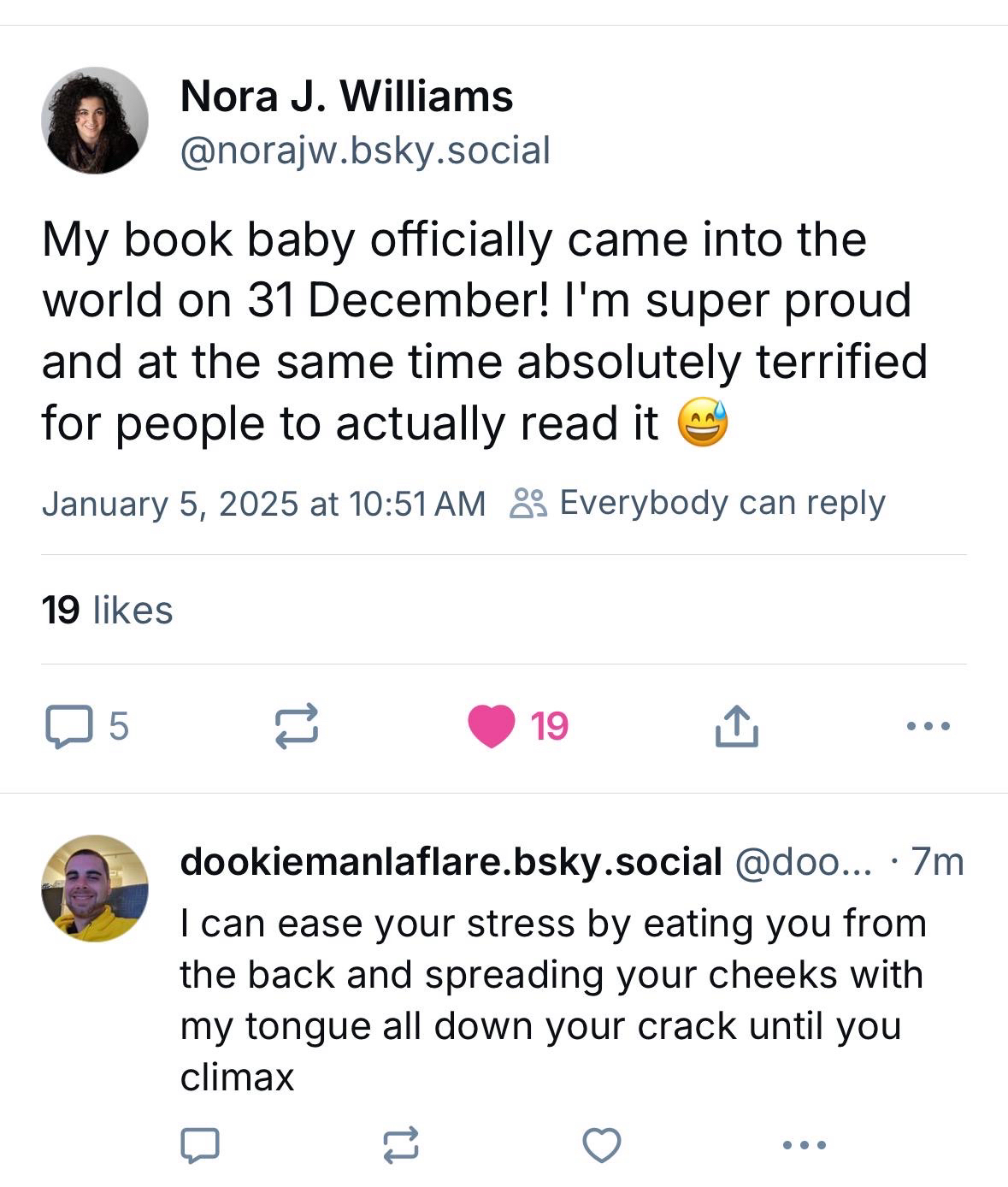Click the people icon beside reply setting
Viewport: 1008px width, 1187px height.
[528, 504]
